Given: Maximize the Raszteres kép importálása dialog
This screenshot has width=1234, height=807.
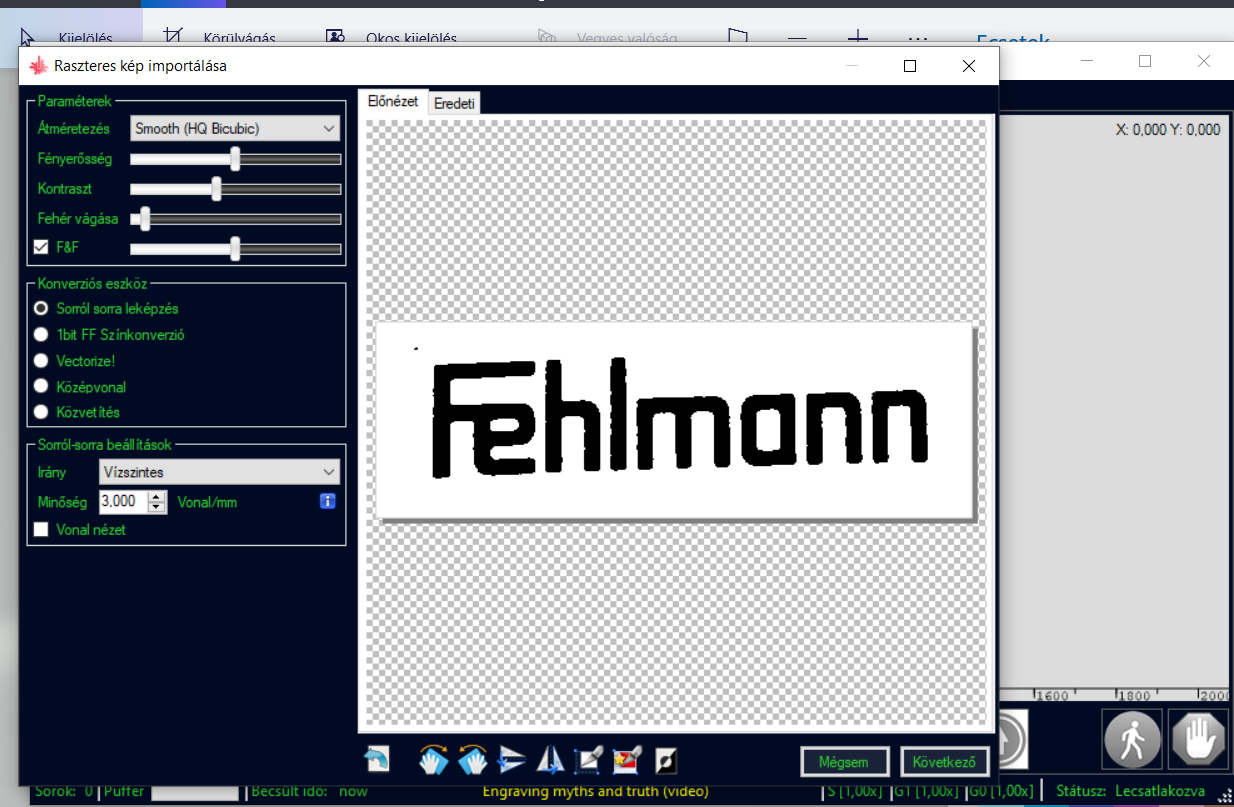Looking at the screenshot, I should pyautogui.click(x=910, y=66).
